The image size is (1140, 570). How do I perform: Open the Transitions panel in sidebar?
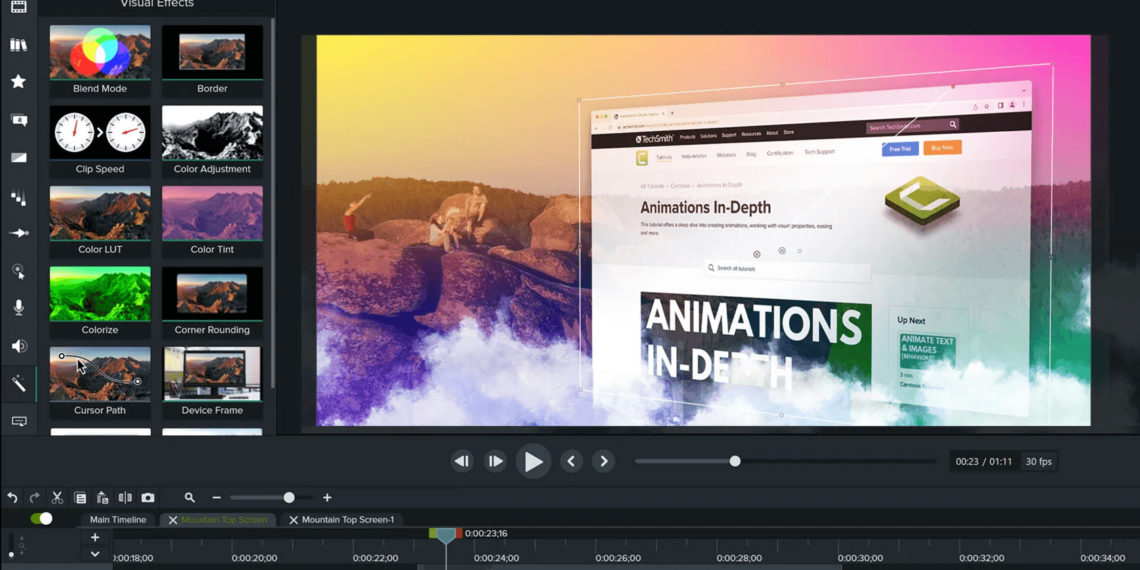(x=19, y=157)
